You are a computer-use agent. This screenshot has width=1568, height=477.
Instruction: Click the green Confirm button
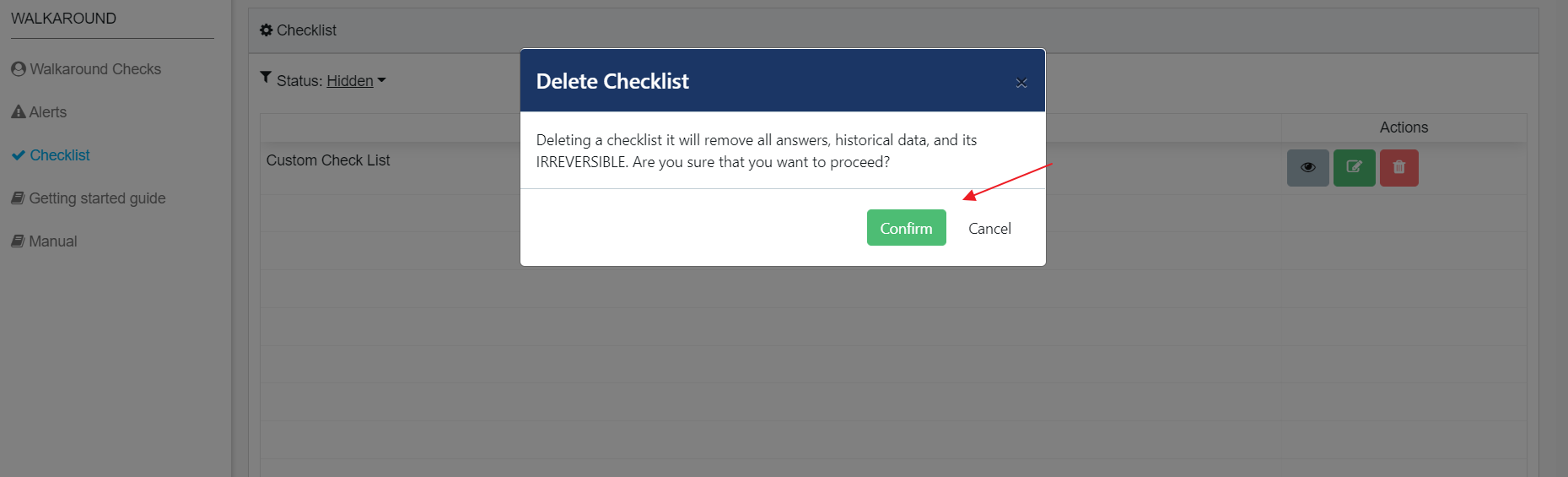pos(906,228)
